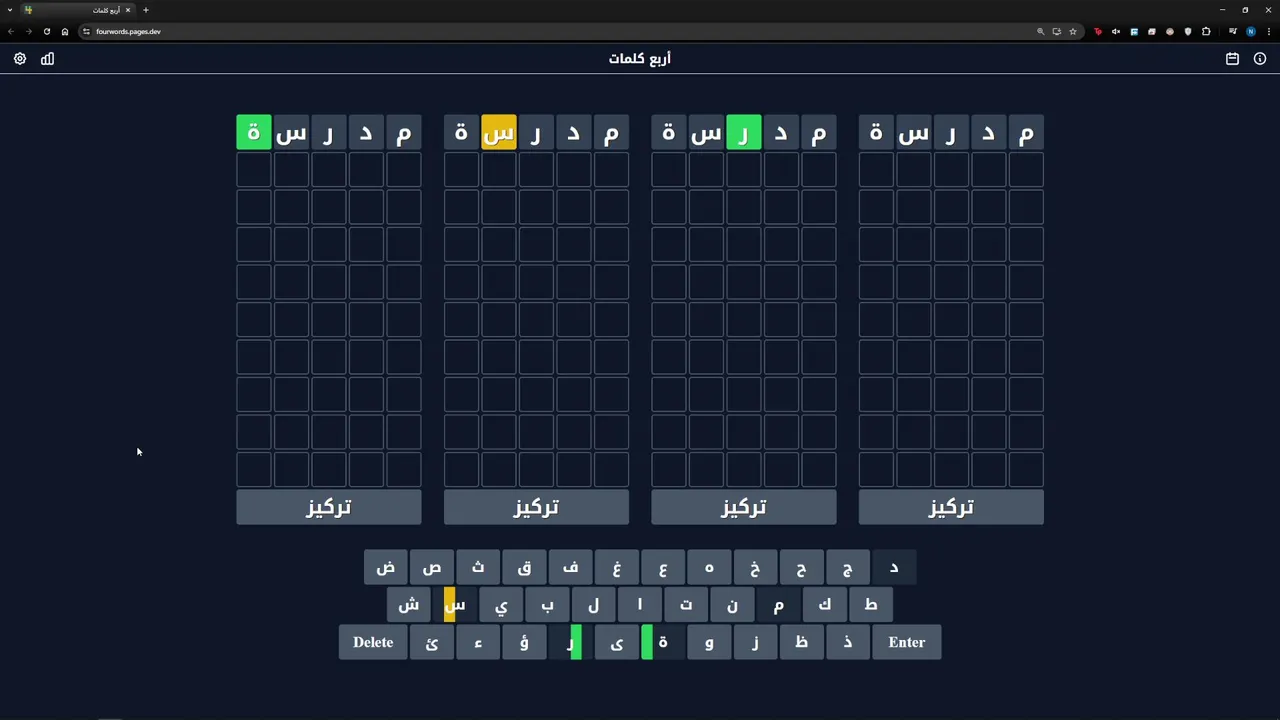Click the أربع كلمات page title

pos(640,59)
